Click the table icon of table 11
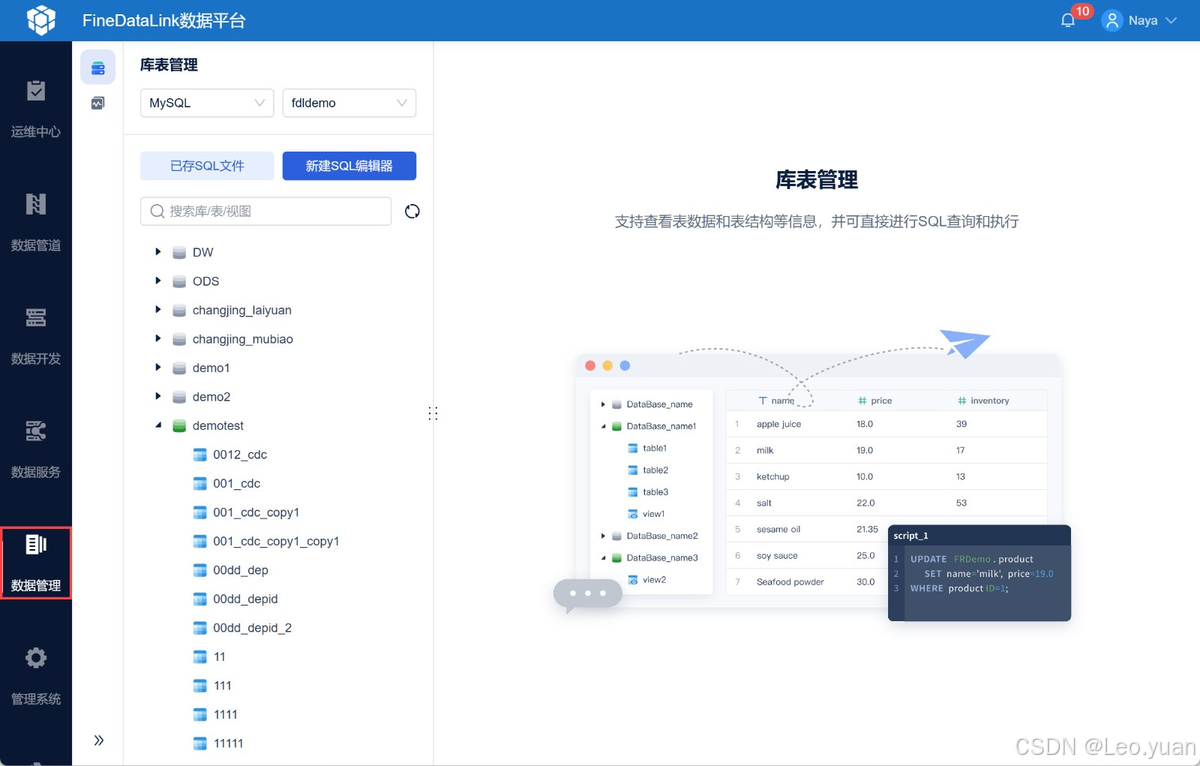The height and width of the screenshot is (766, 1200). pyautogui.click(x=199, y=657)
